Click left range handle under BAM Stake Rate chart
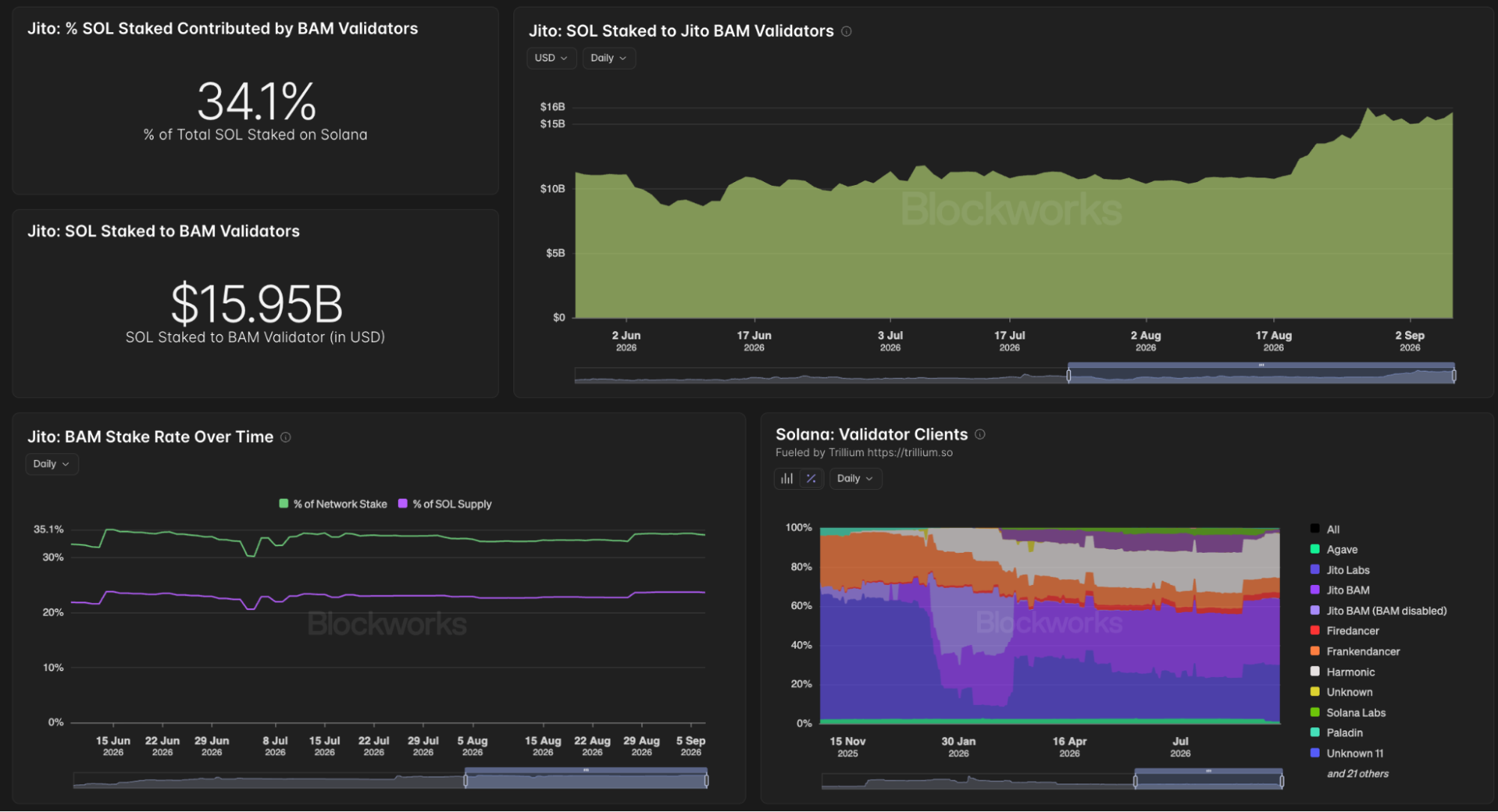 (465, 781)
